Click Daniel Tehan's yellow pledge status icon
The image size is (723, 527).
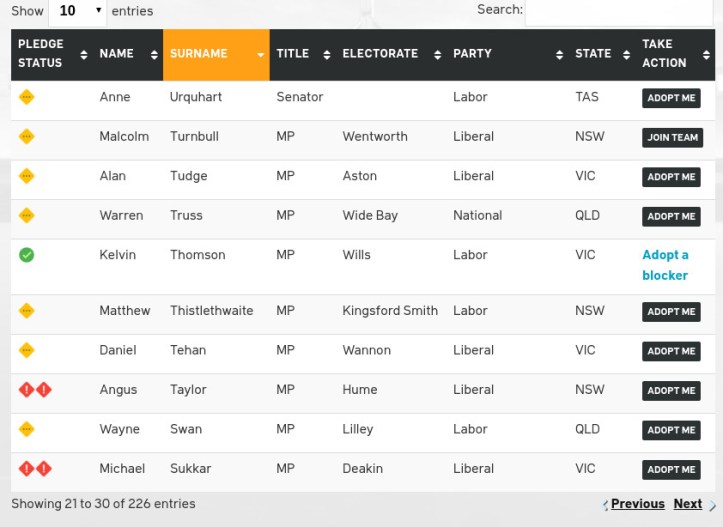point(27,350)
